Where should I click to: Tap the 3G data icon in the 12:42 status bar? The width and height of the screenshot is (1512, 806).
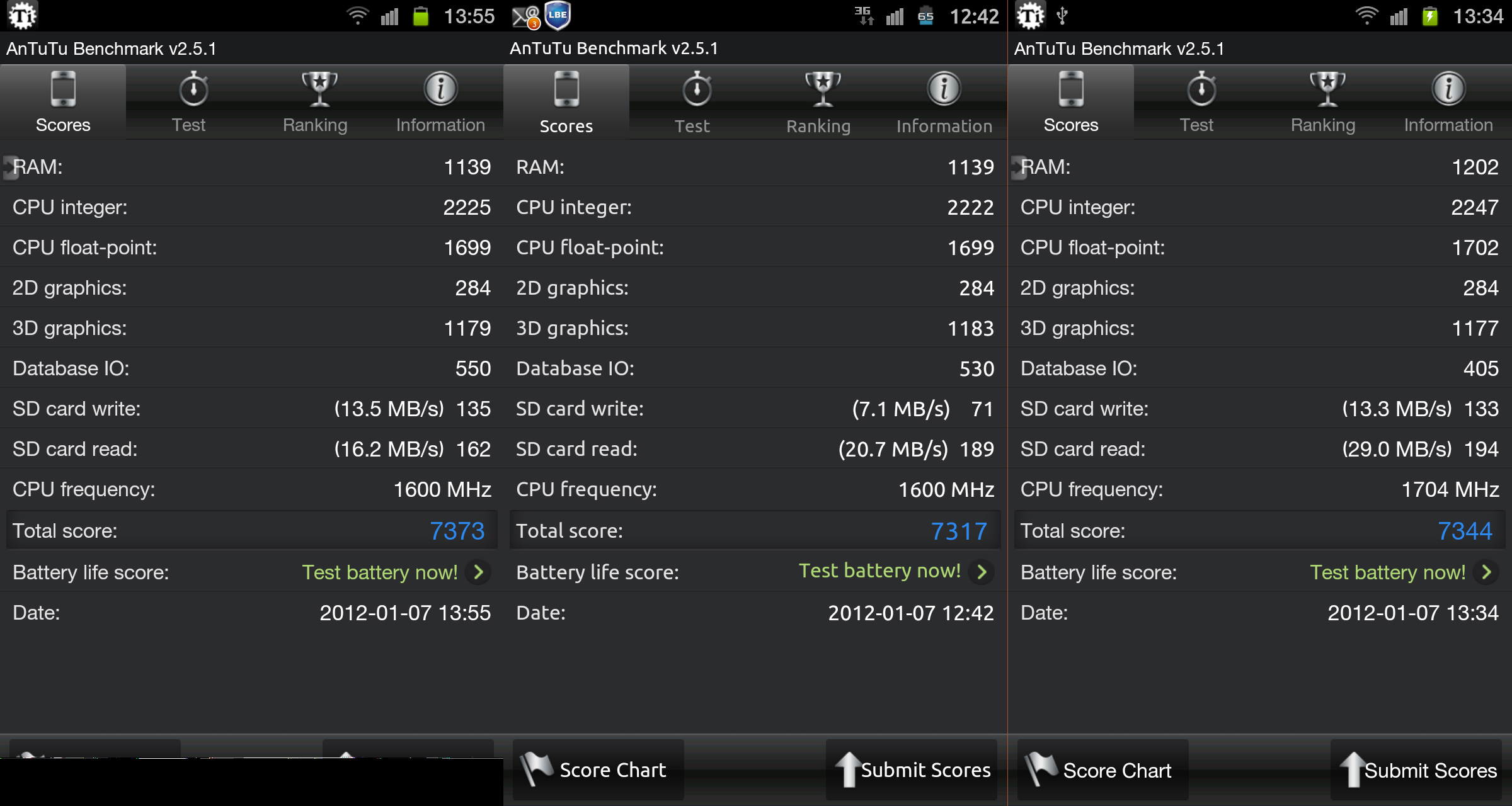click(864, 16)
